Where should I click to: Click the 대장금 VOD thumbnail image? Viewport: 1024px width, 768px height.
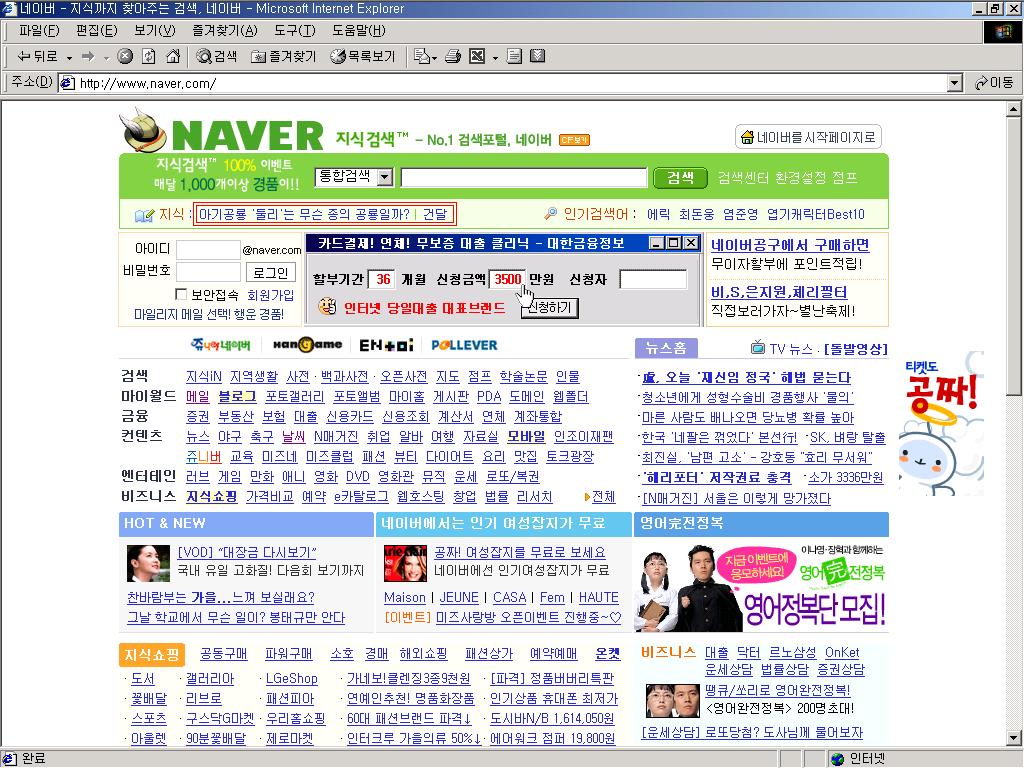(x=148, y=564)
